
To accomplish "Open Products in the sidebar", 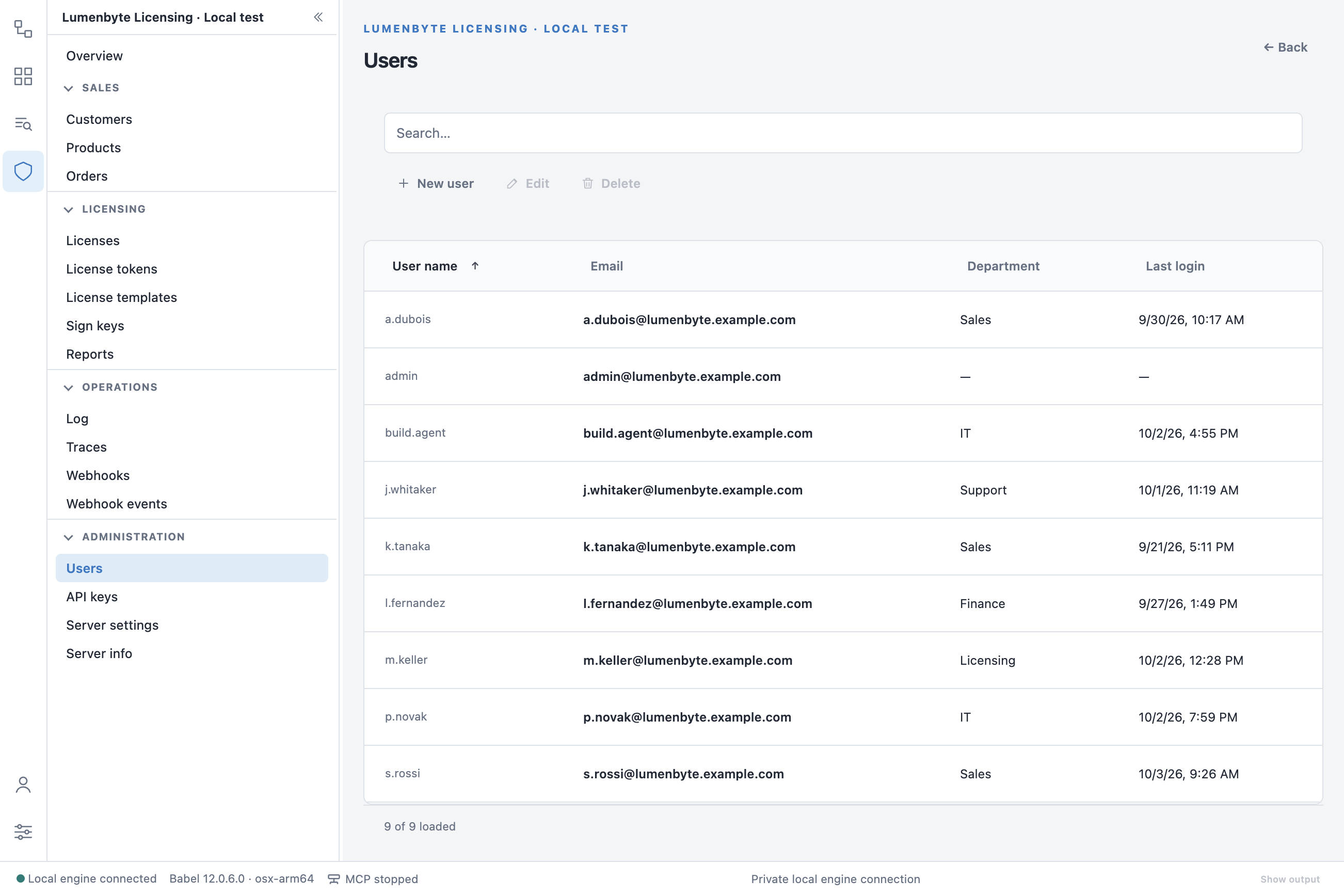I will [x=93, y=148].
